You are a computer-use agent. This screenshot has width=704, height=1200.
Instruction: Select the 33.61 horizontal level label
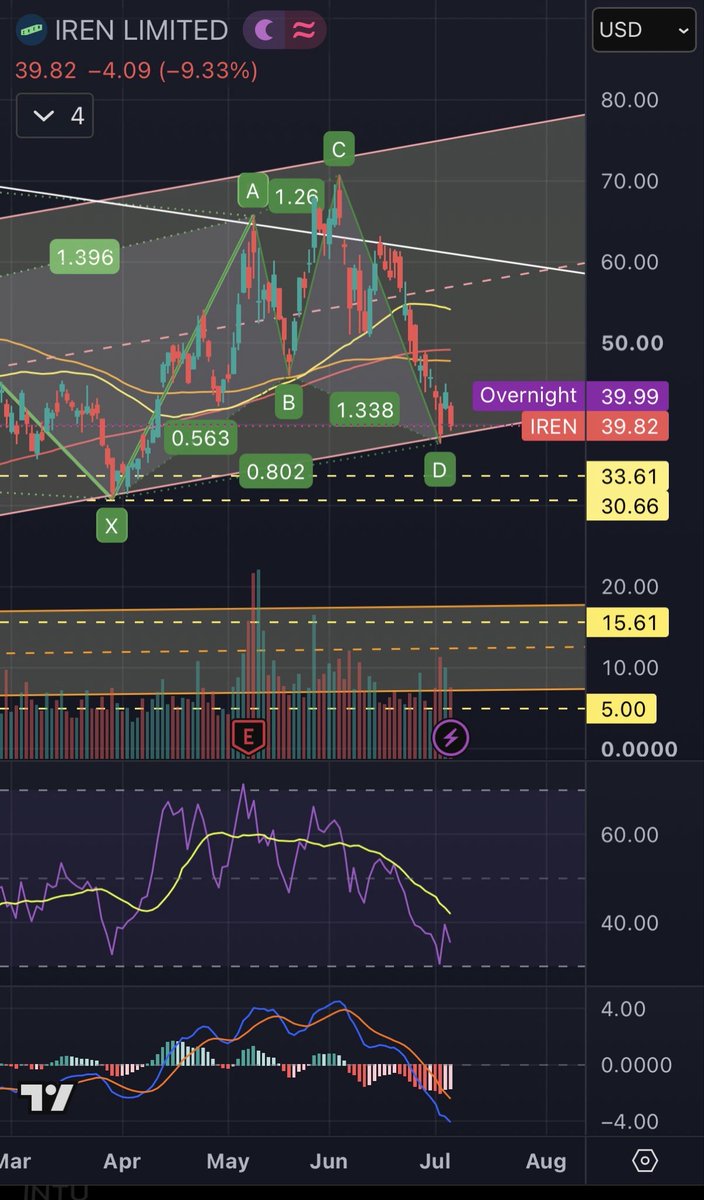click(x=628, y=476)
